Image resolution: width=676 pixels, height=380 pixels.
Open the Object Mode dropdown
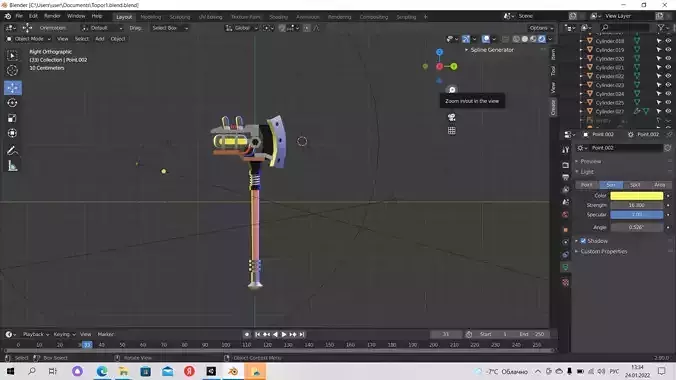point(28,39)
